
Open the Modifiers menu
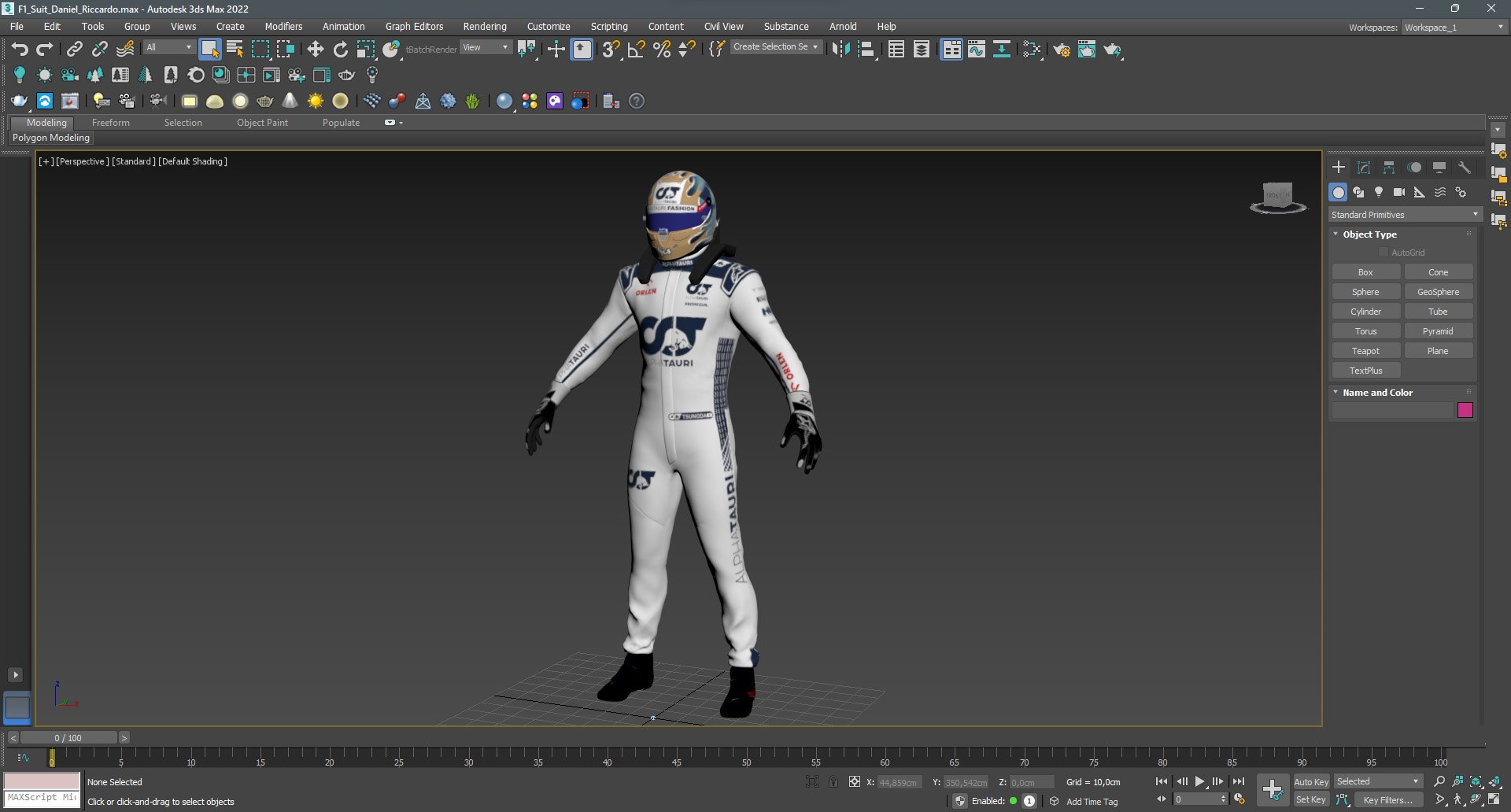tap(283, 27)
